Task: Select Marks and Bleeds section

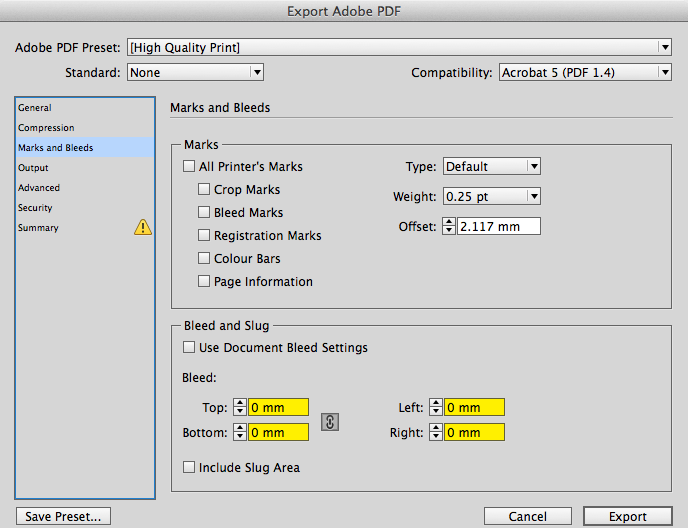Action: [85, 147]
